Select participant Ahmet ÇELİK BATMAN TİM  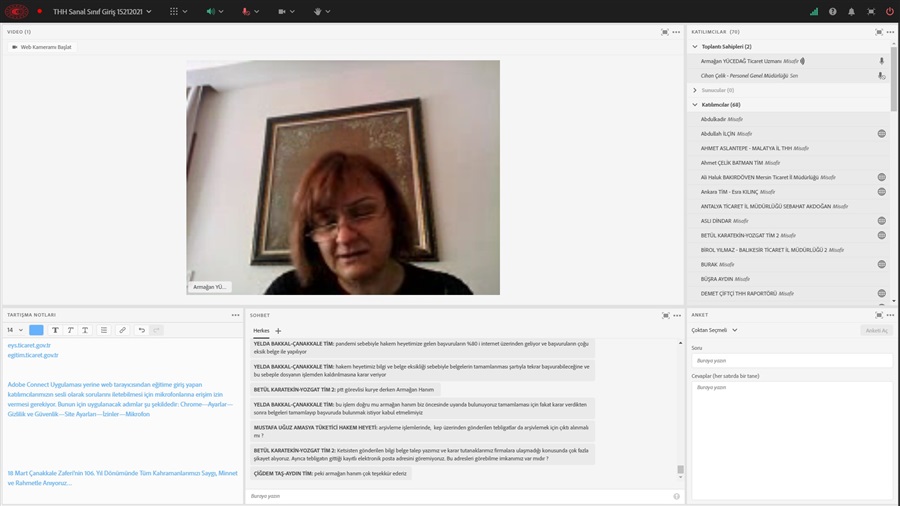(788, 163)
